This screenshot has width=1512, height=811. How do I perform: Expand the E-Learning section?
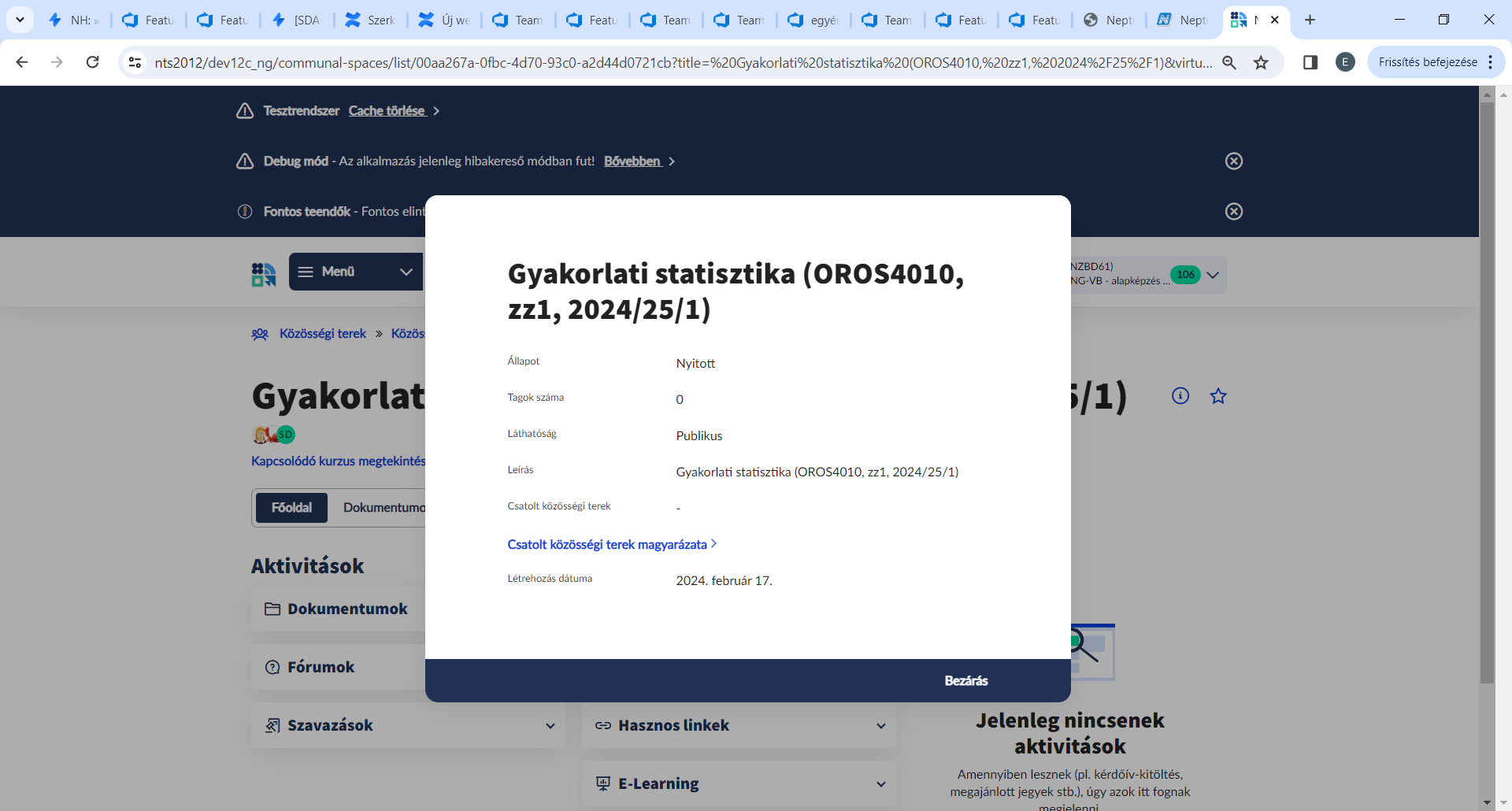pyautogui.click(x=880, y=784)
